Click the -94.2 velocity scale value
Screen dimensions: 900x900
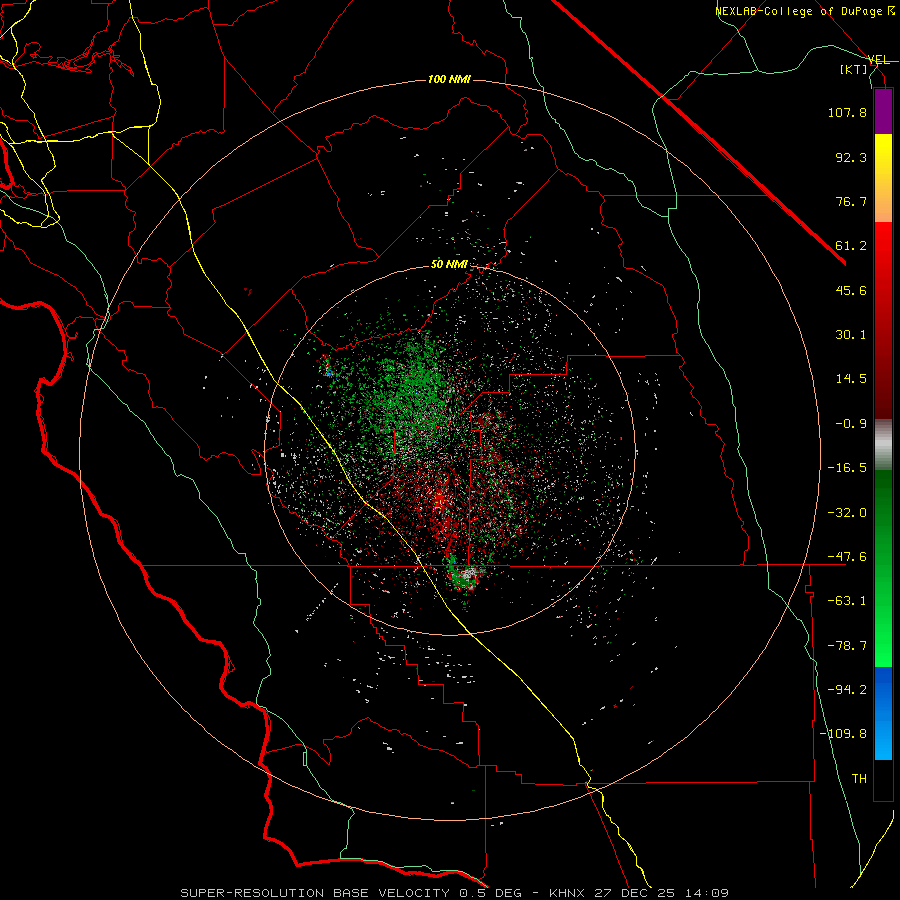point(847,690)
